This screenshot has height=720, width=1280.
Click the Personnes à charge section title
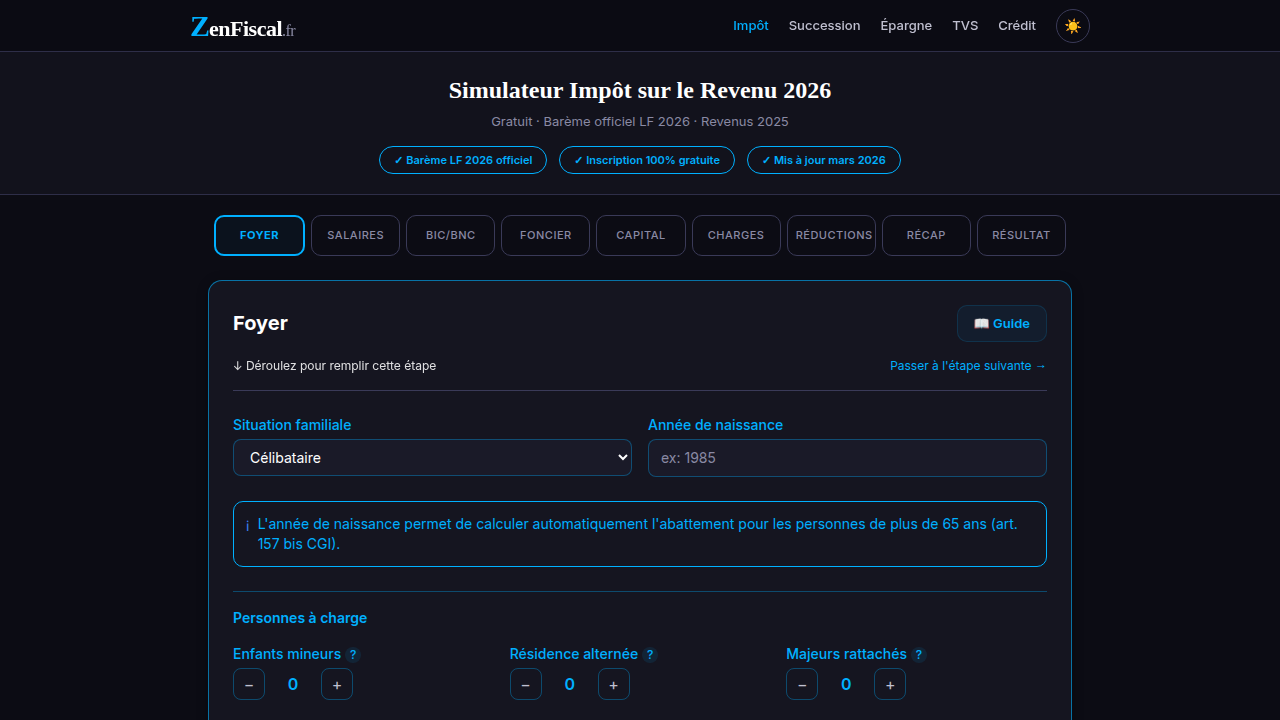(300, 618)
